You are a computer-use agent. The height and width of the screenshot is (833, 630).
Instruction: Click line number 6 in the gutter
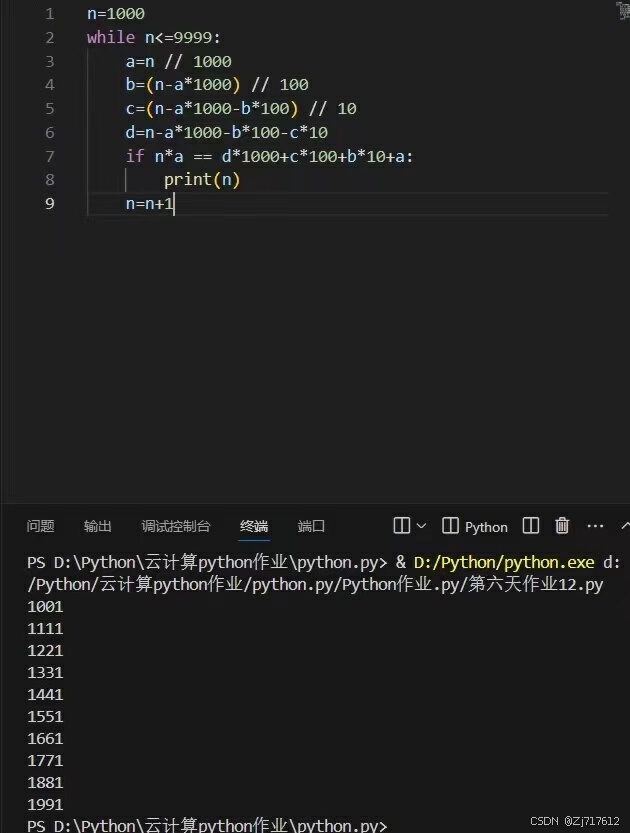[x=50, y=132]
